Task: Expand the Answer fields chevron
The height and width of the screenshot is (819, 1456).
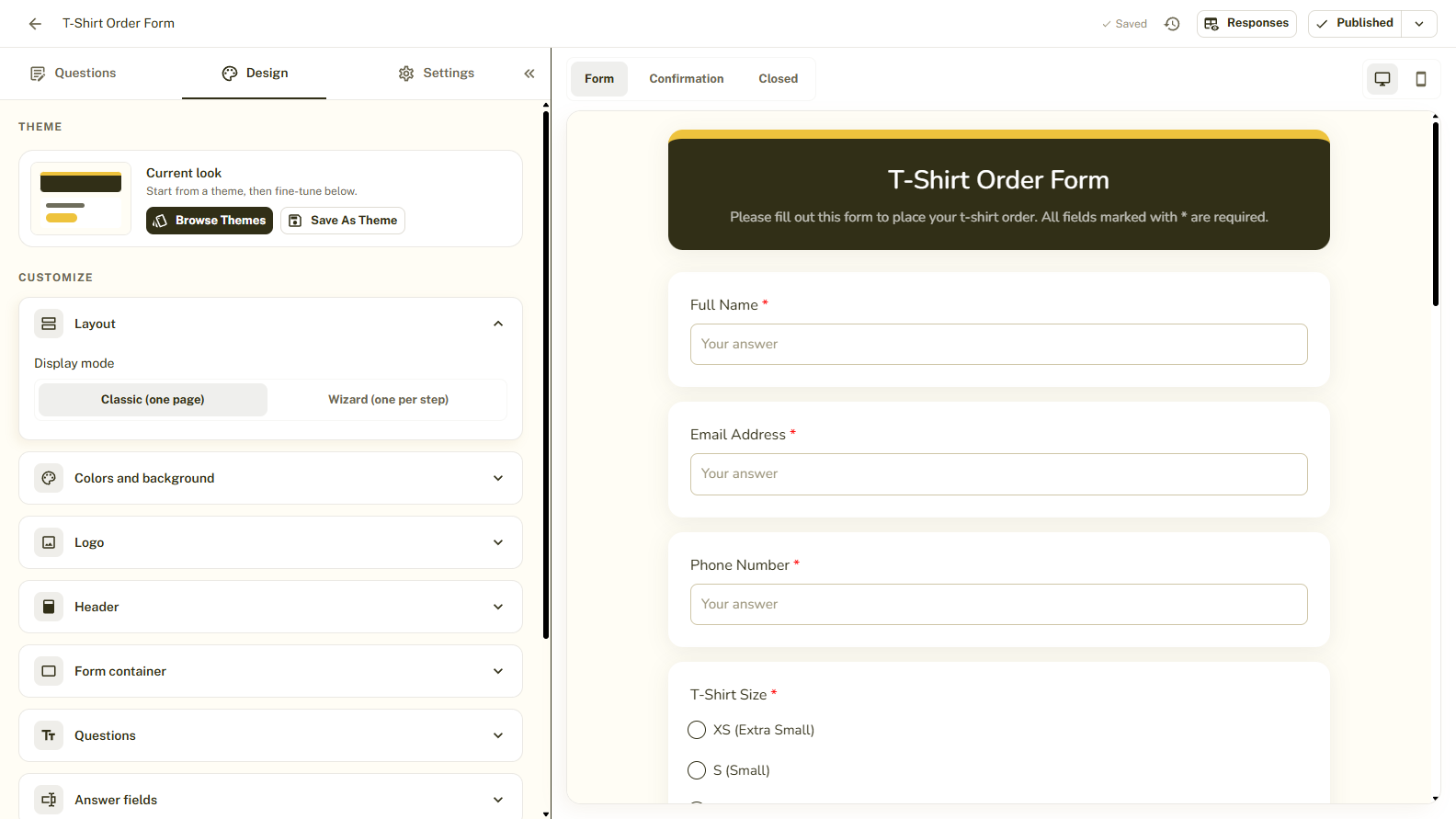Action: [x=498, y=800]
